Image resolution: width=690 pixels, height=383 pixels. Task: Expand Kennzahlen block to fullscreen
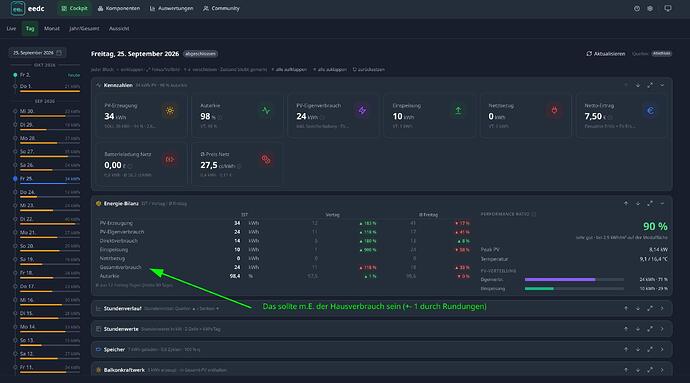tap(650, 85)
